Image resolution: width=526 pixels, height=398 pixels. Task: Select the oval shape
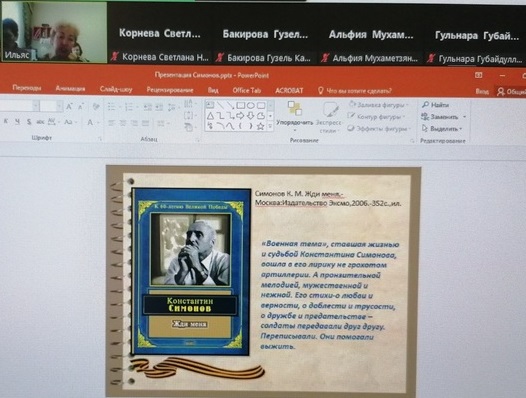click(251, 106)
